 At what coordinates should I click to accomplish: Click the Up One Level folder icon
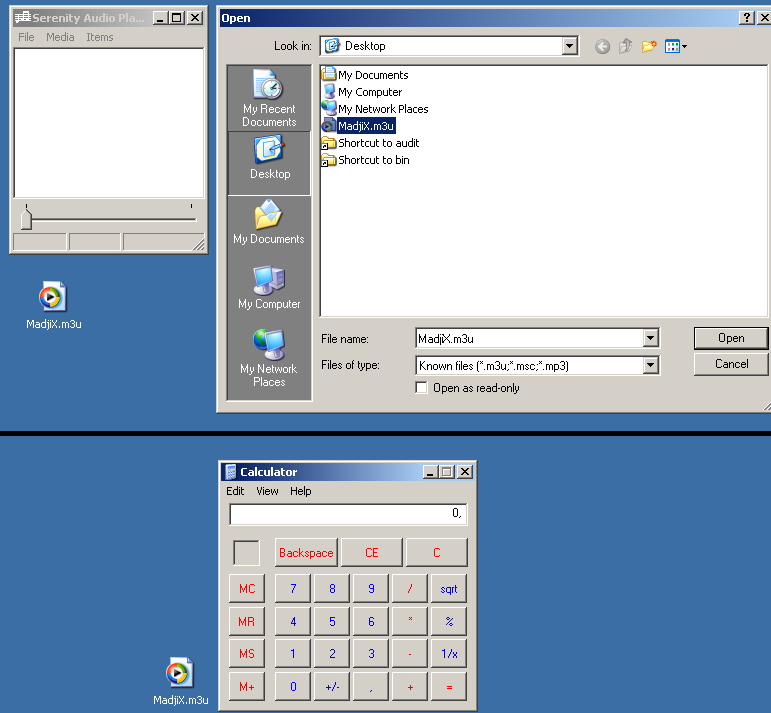coord(625,46)
